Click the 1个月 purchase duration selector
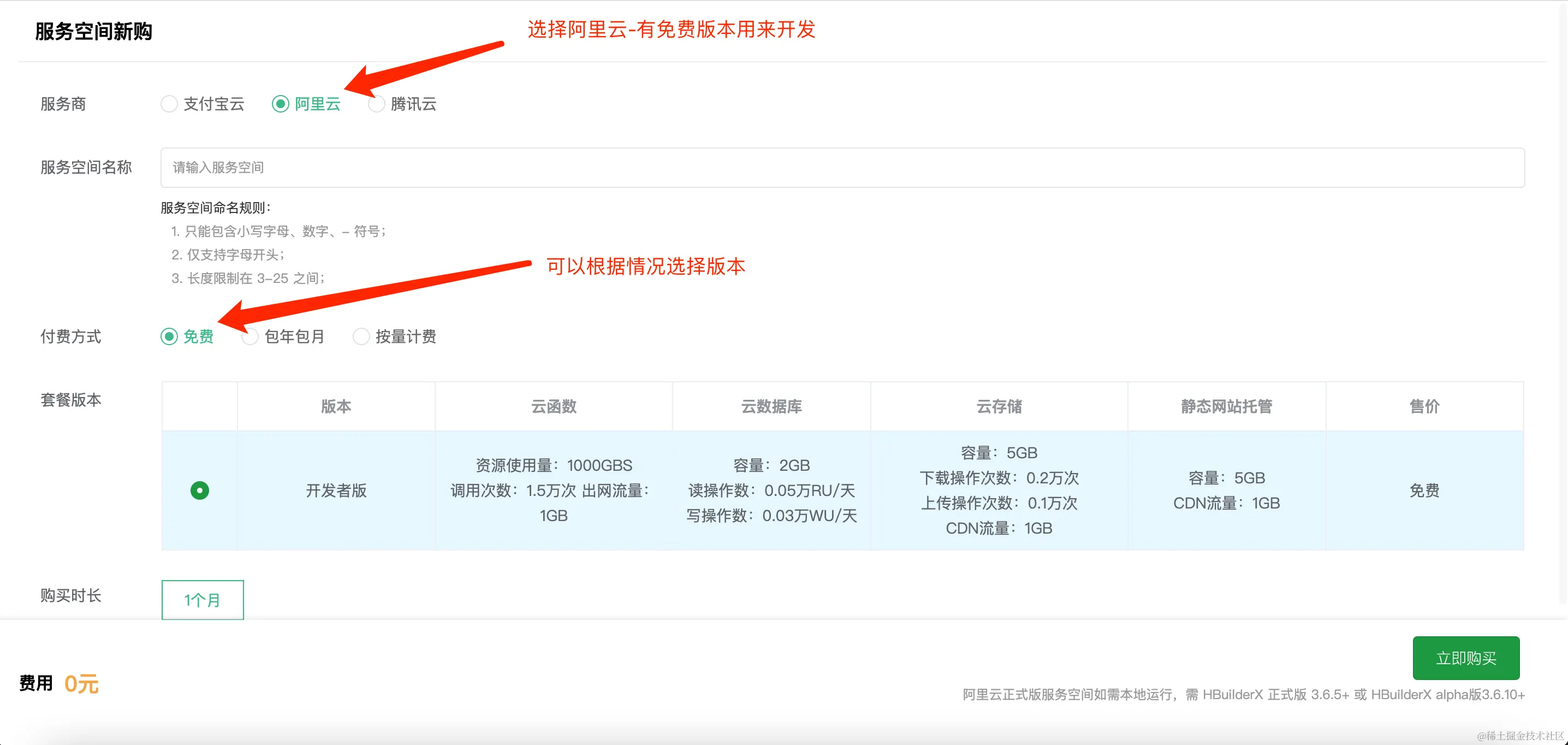This screenshot has height=745, width=1568. click(202, 600)
